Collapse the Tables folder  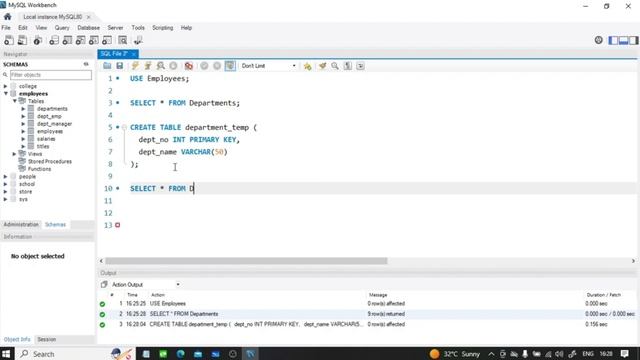pyautogui.click(x=15, y=101)
